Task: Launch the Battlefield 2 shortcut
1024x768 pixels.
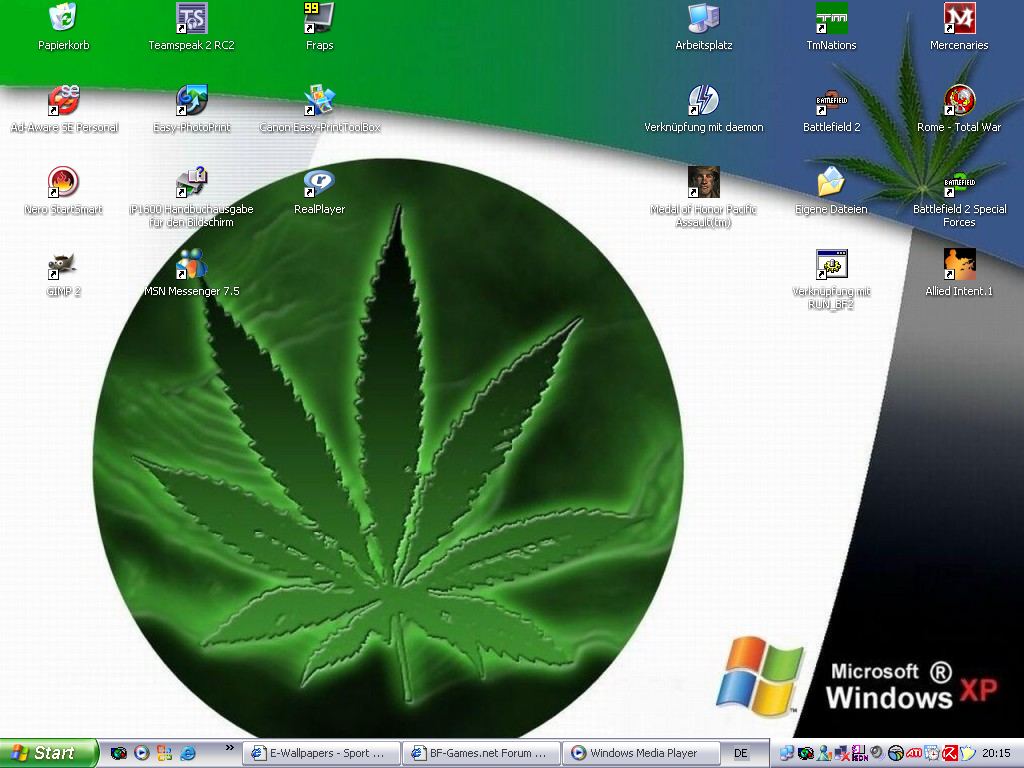Action: 831,110
